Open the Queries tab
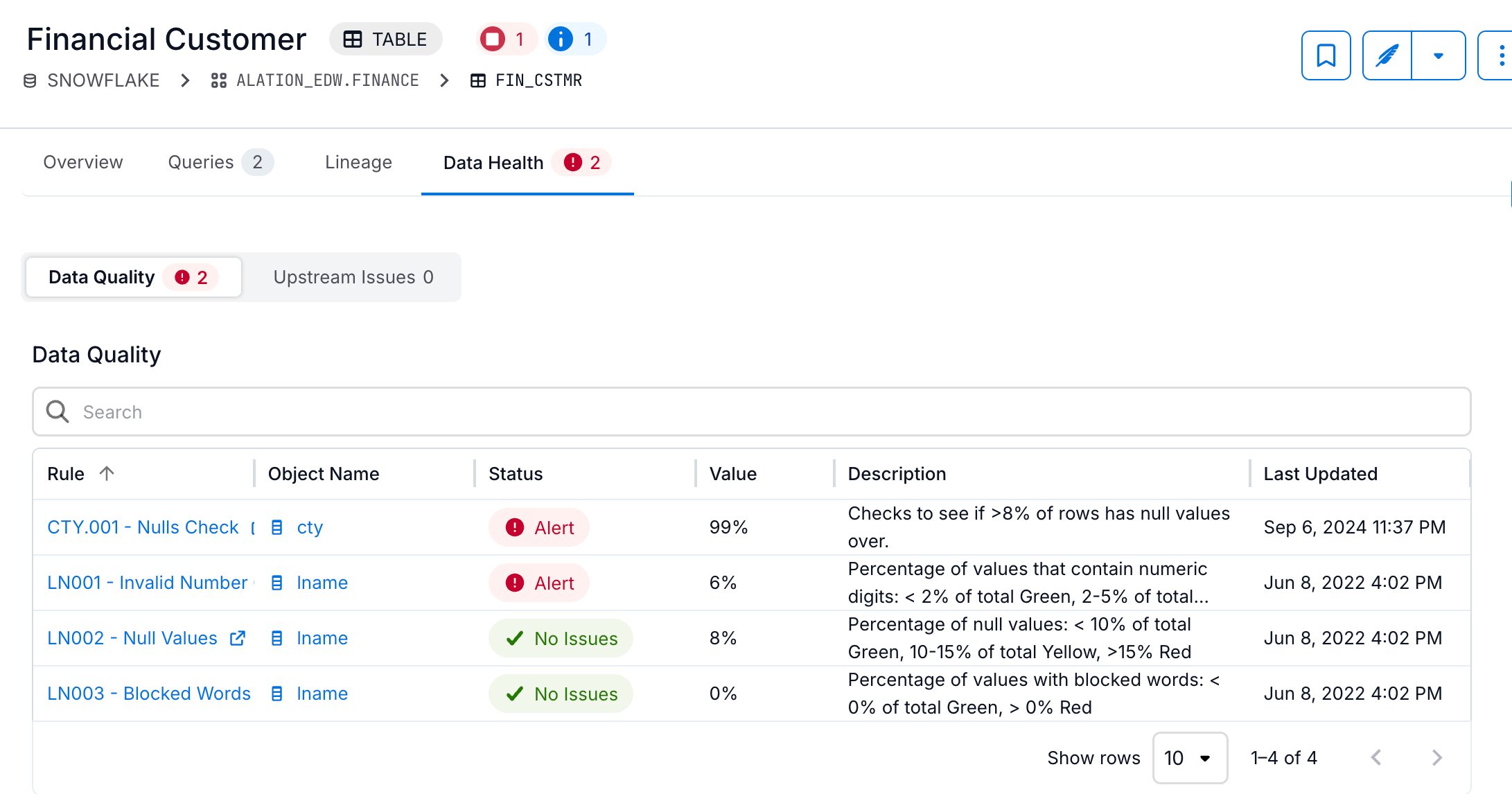 [200, 162]
